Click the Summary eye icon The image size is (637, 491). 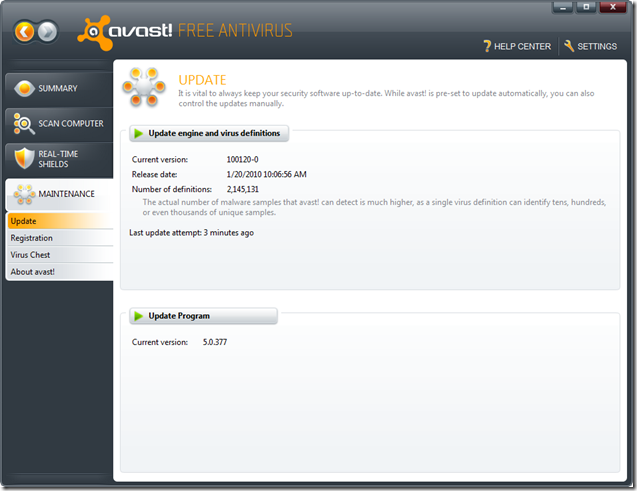[x=24, y=88]
